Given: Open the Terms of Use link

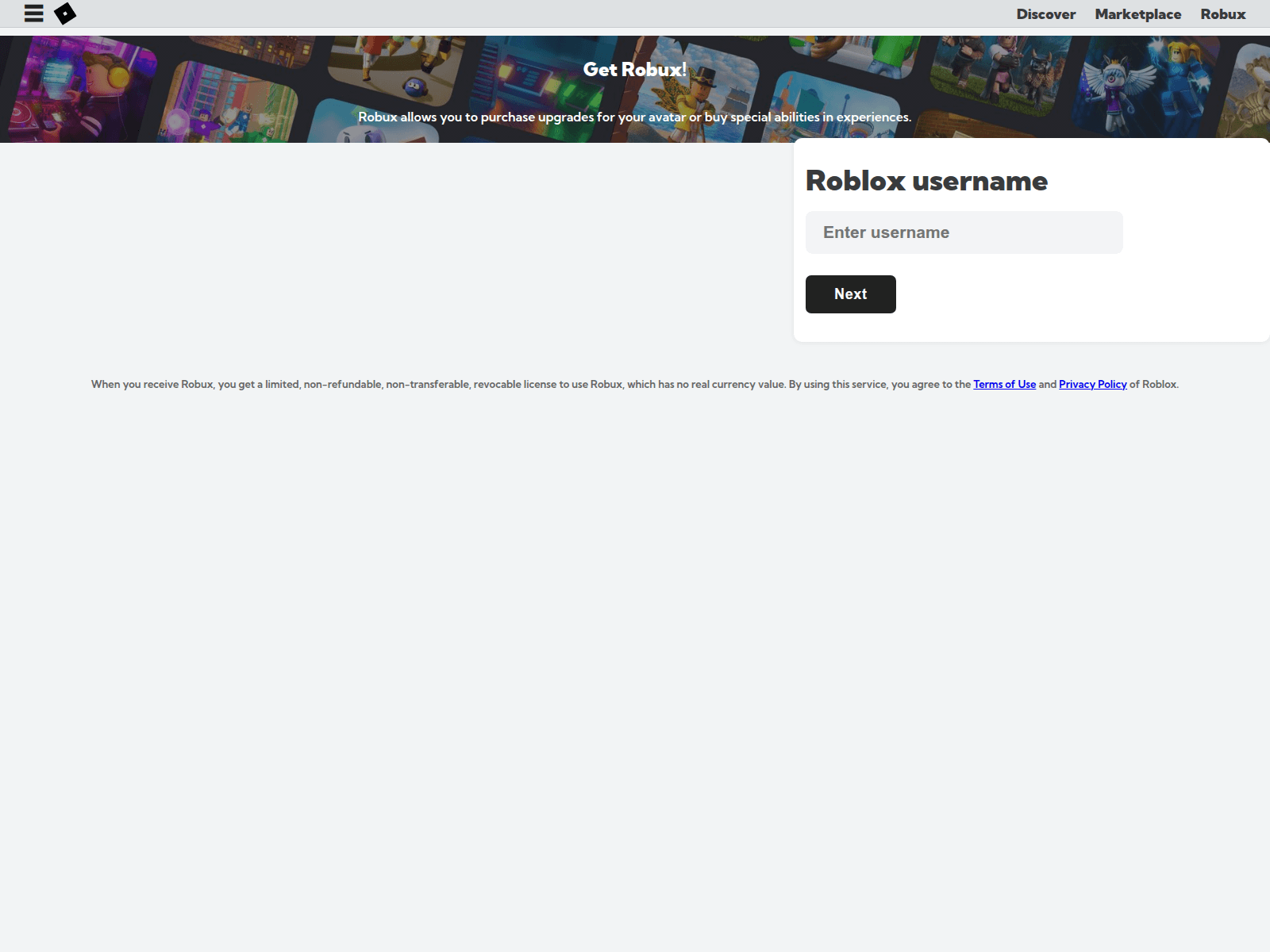Looking at the screenshot, I should click(x=1004, y=384).
